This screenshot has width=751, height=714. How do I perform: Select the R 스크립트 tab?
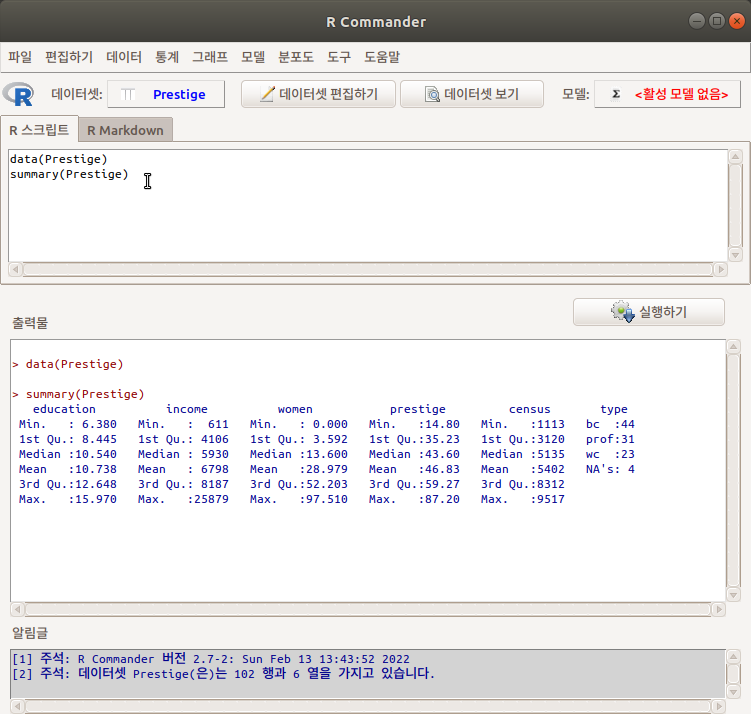(x=39, y=130)
